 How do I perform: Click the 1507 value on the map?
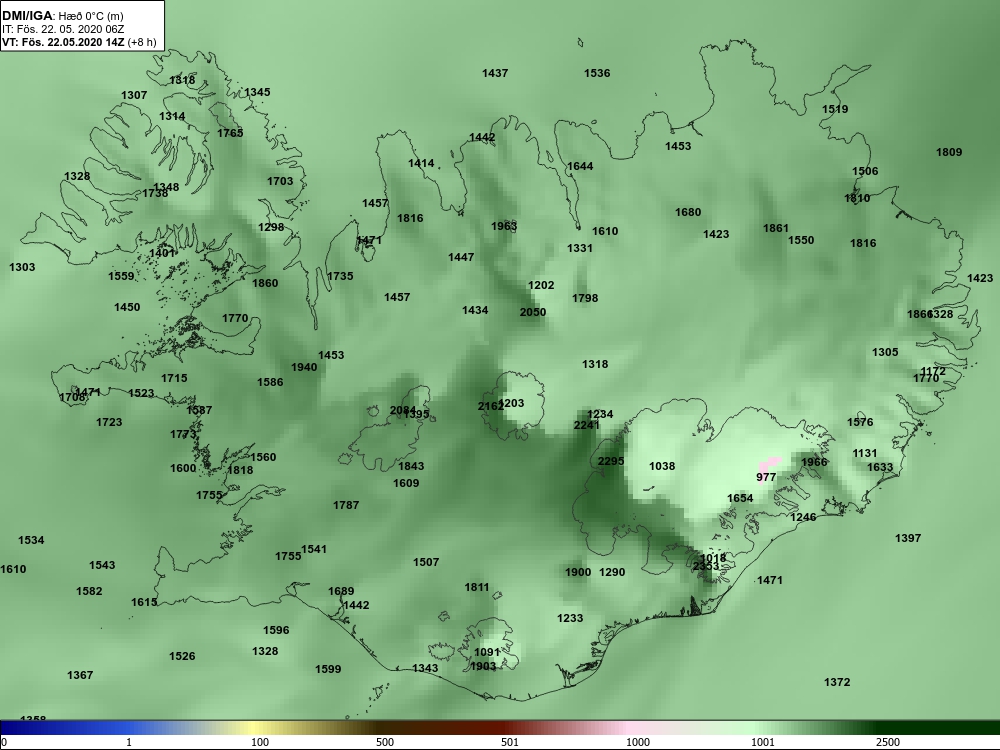coord(426,562)
